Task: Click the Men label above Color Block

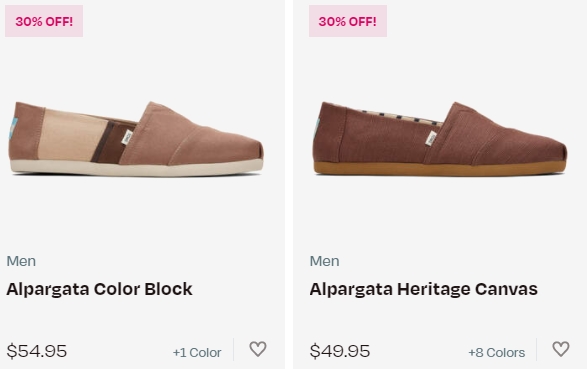Action: pyautogui.click(x=21, y=261)
